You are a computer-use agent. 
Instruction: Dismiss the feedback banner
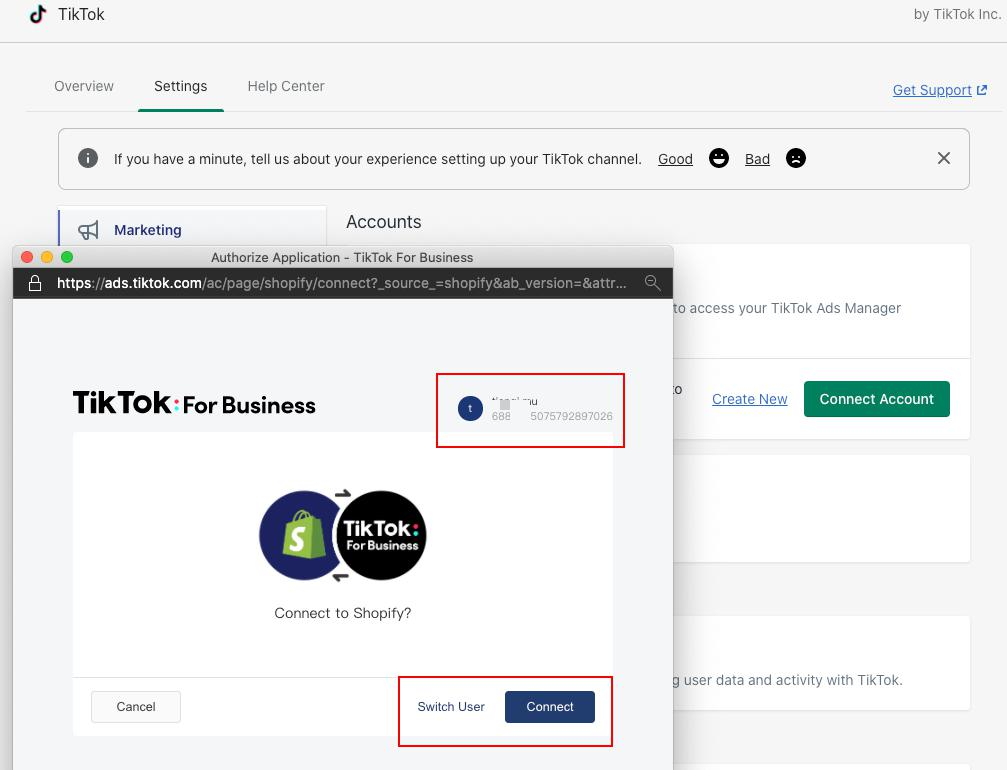pyautogui.click(x=943, y=158)
